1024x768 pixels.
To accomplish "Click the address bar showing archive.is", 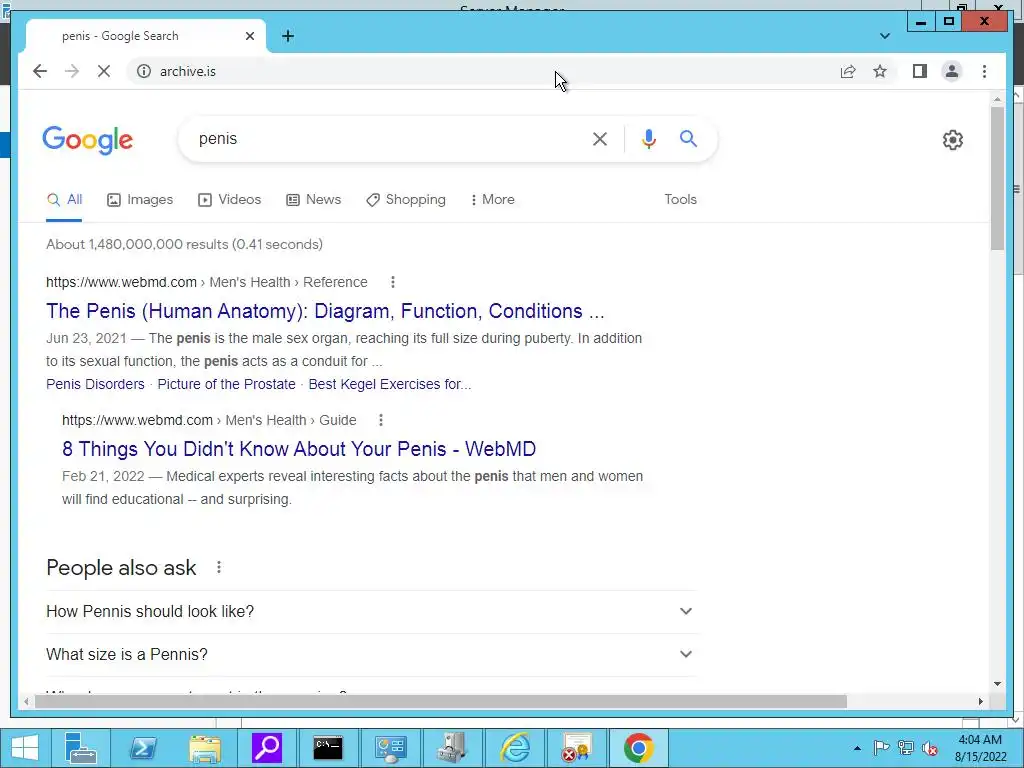I will pyautogui.click(x=483, y=71).
